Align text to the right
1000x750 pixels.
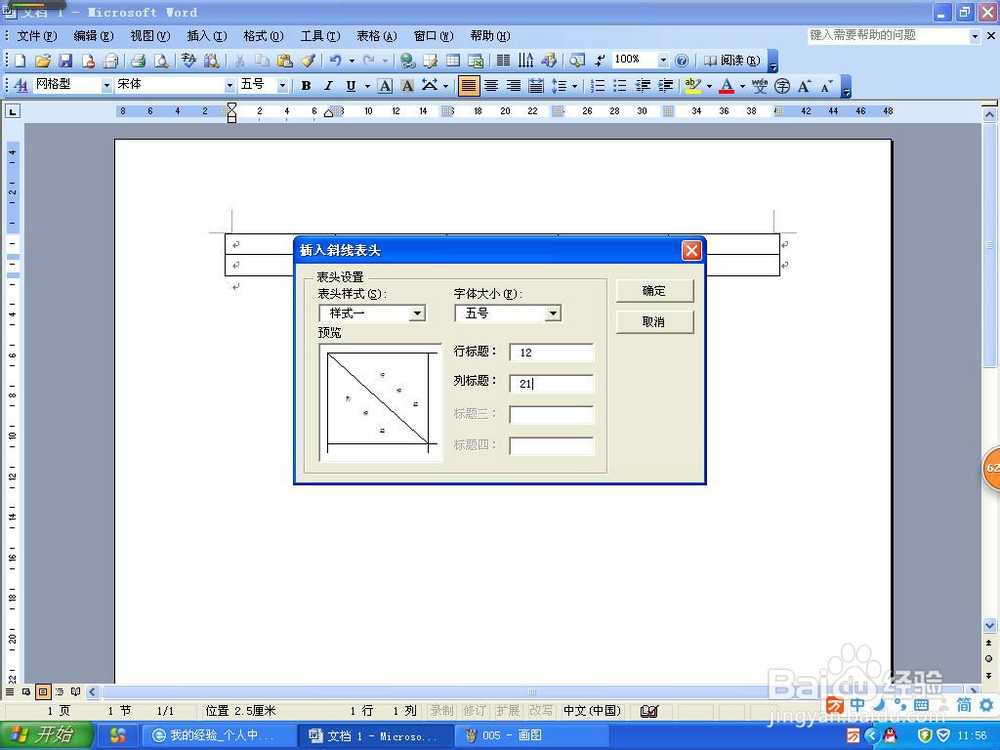click(x=513, y=85)
